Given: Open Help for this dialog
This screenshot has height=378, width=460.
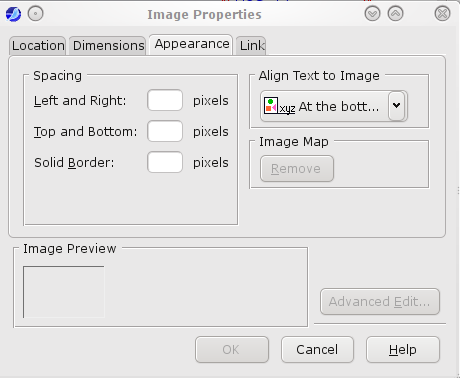Looking at the screenshot, I should click(x=403, y=350).
